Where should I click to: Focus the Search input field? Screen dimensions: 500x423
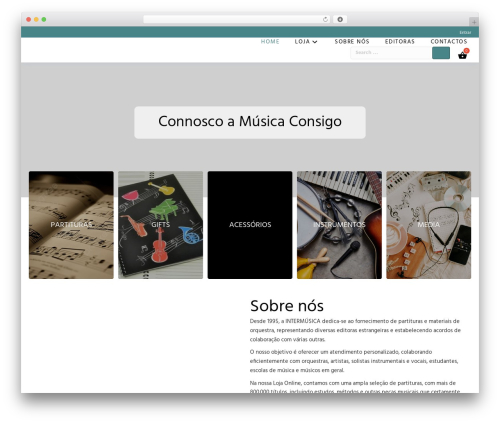[x=391, y=53]
